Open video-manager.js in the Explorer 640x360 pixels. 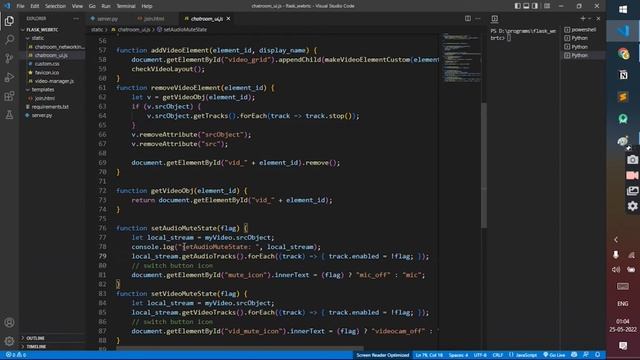(54, 81)
